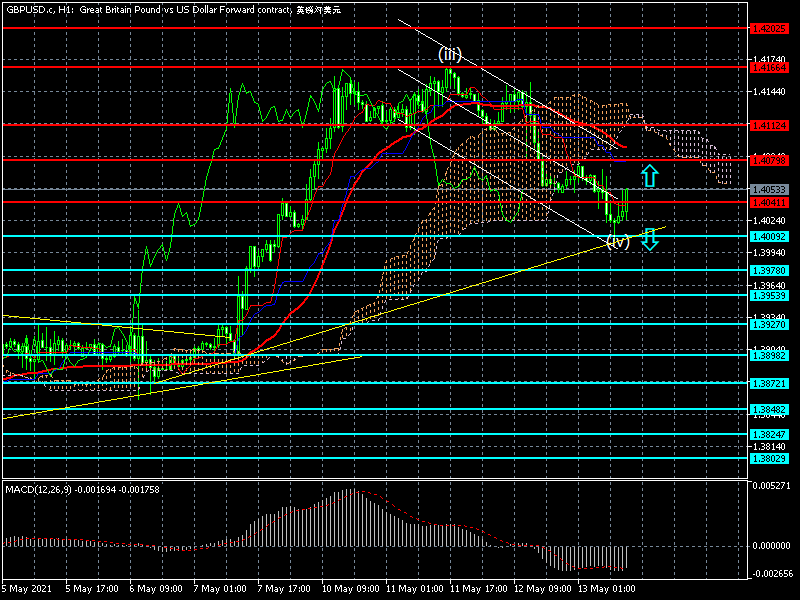Click the cyan down arrow marker
The height and width of the screenshot is (600, 800).
pos(649,239)
